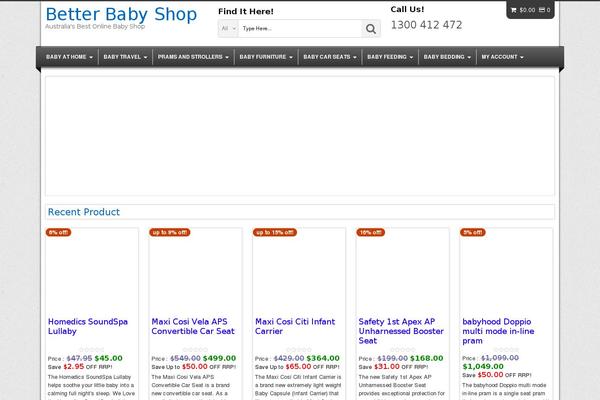Focus the Type Here search field
Viewport: 600px width, 400px height.
[300, 29]
